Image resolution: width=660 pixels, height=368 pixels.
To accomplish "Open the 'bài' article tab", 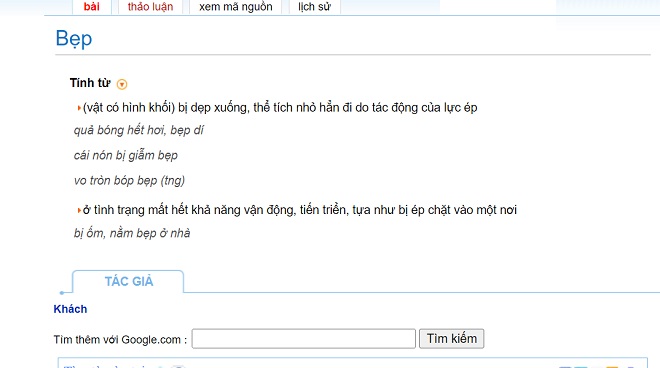I will click(92, 7).
